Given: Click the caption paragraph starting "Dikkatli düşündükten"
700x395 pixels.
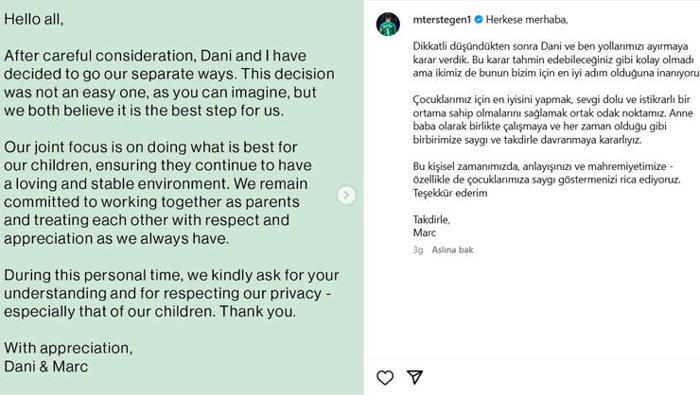Looking at the screenshot, I should tap(556, 59).
